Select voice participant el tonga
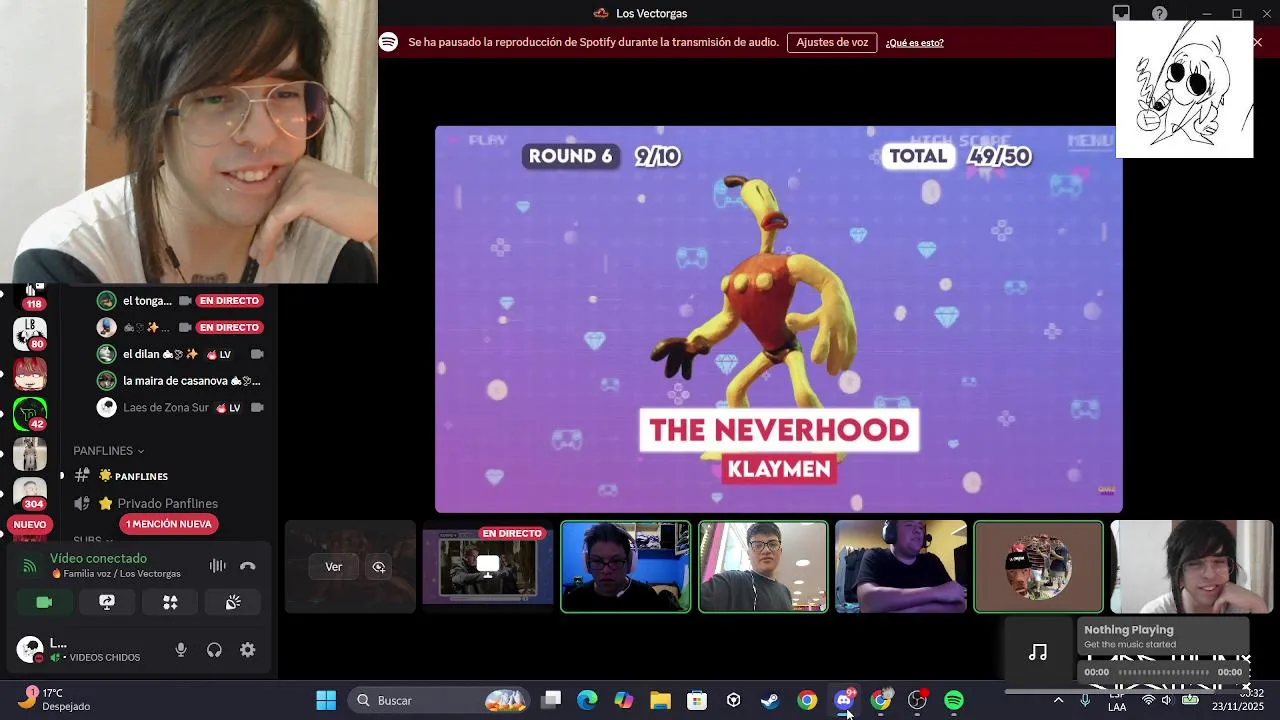This screenshot has height=720, width=1280. pyautogui.click(x=182, y=300)
